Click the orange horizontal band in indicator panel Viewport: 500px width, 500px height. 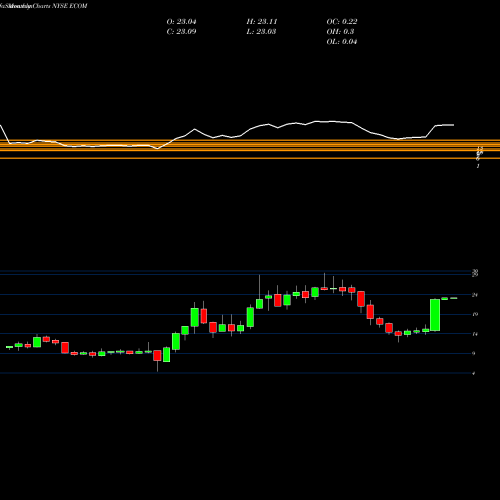click(250, 149)
